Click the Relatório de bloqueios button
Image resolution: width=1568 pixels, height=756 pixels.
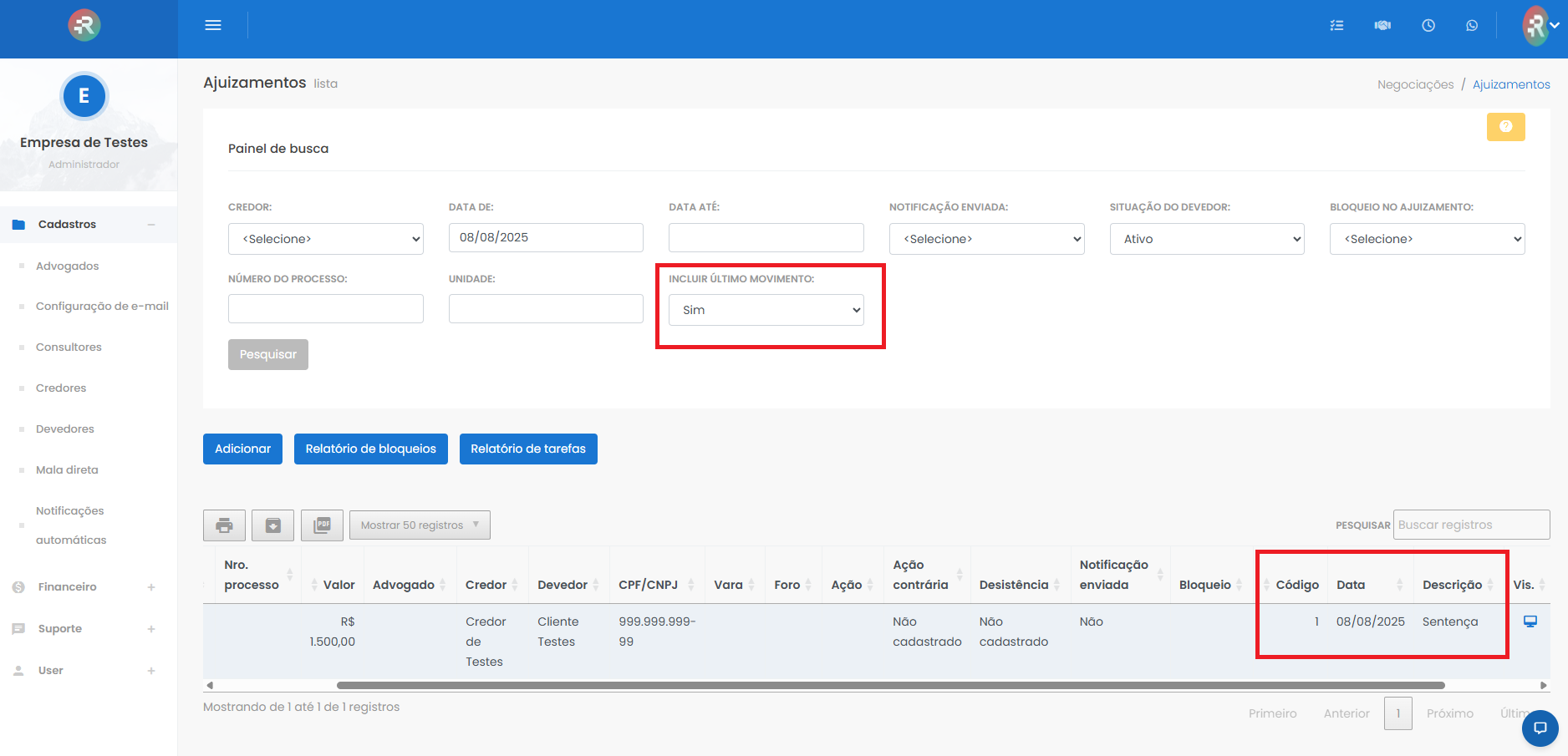coord(370,449)
